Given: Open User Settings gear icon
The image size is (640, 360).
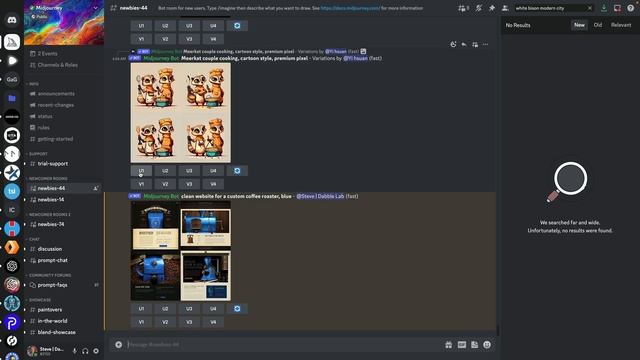Looking at the screenshot, I should (96, 351).
